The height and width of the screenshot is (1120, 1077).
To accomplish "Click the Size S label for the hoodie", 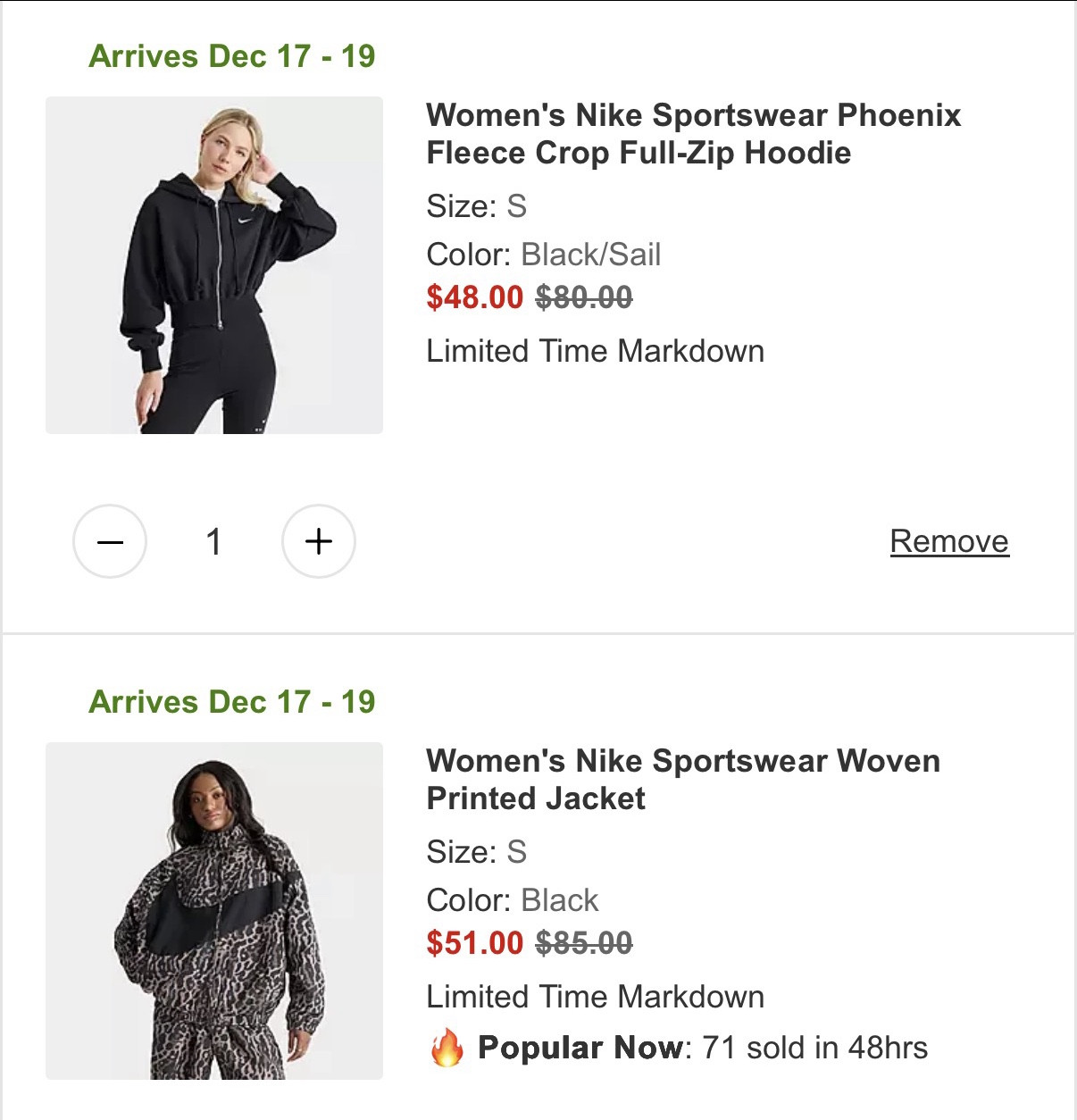I will [x=476, y=205].
